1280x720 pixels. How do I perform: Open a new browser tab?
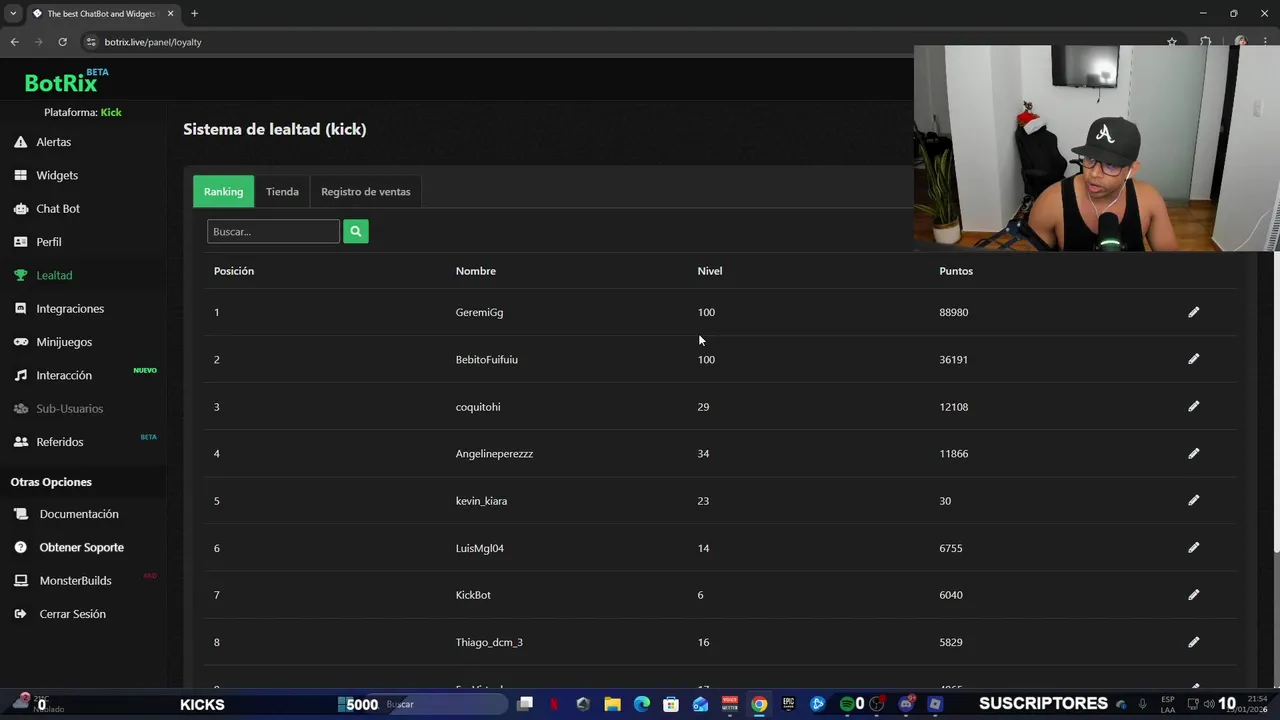click(x=194, y=14)
